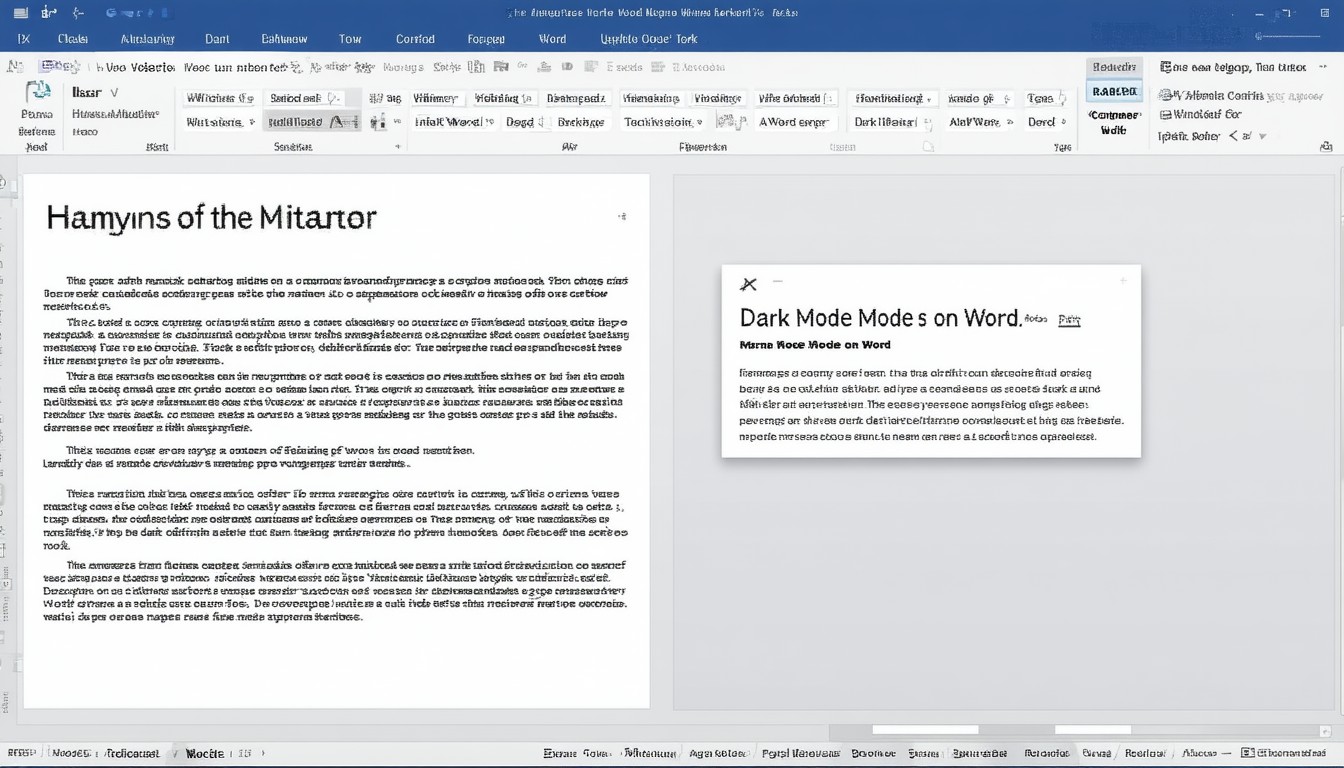Open the 'Word' ribbon tab

point(552,39)
